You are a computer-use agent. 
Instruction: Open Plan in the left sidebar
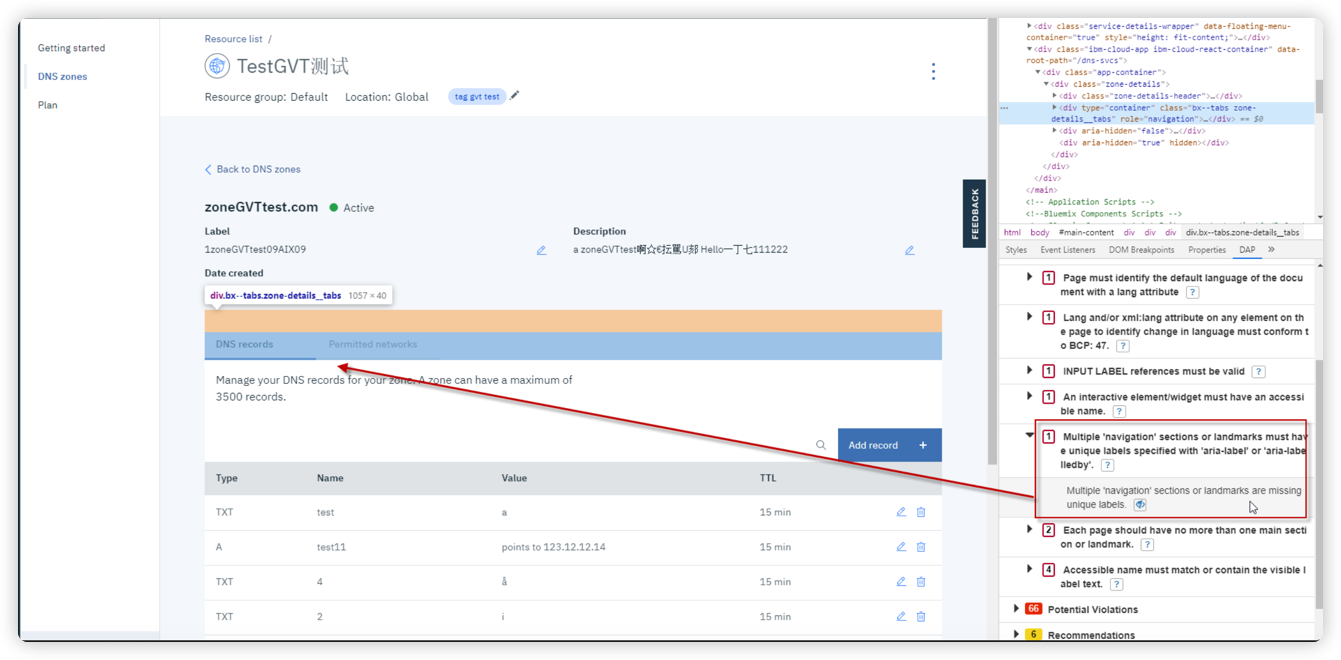tap(47, 105)
